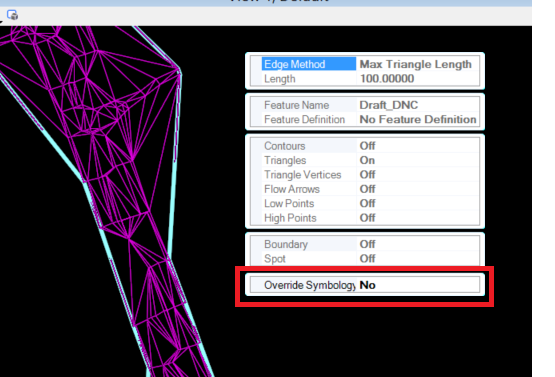
Task: Toggle the Triangles On value
Action: pos(418,160)
